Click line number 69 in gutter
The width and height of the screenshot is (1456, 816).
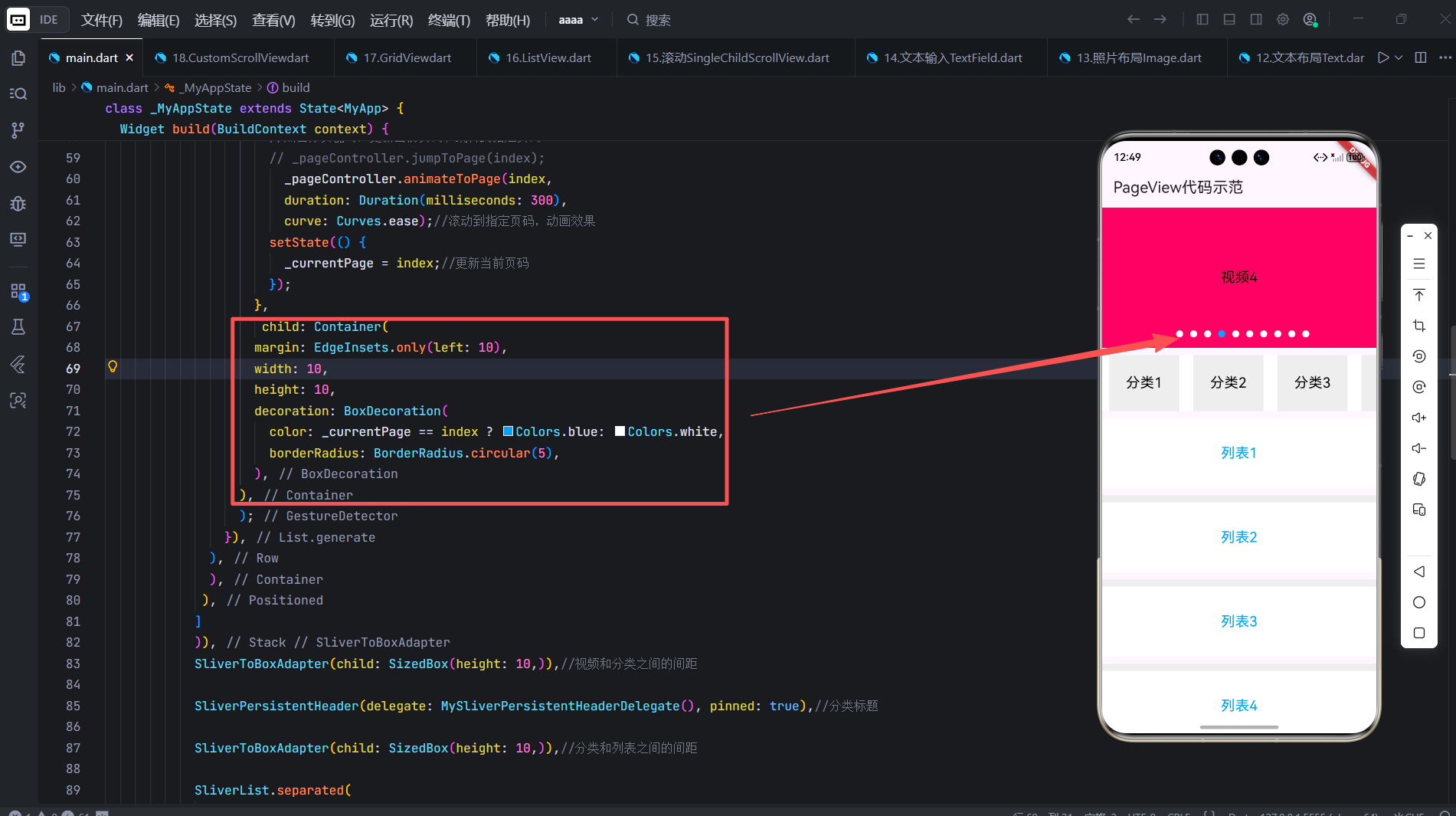click(73, 369)
